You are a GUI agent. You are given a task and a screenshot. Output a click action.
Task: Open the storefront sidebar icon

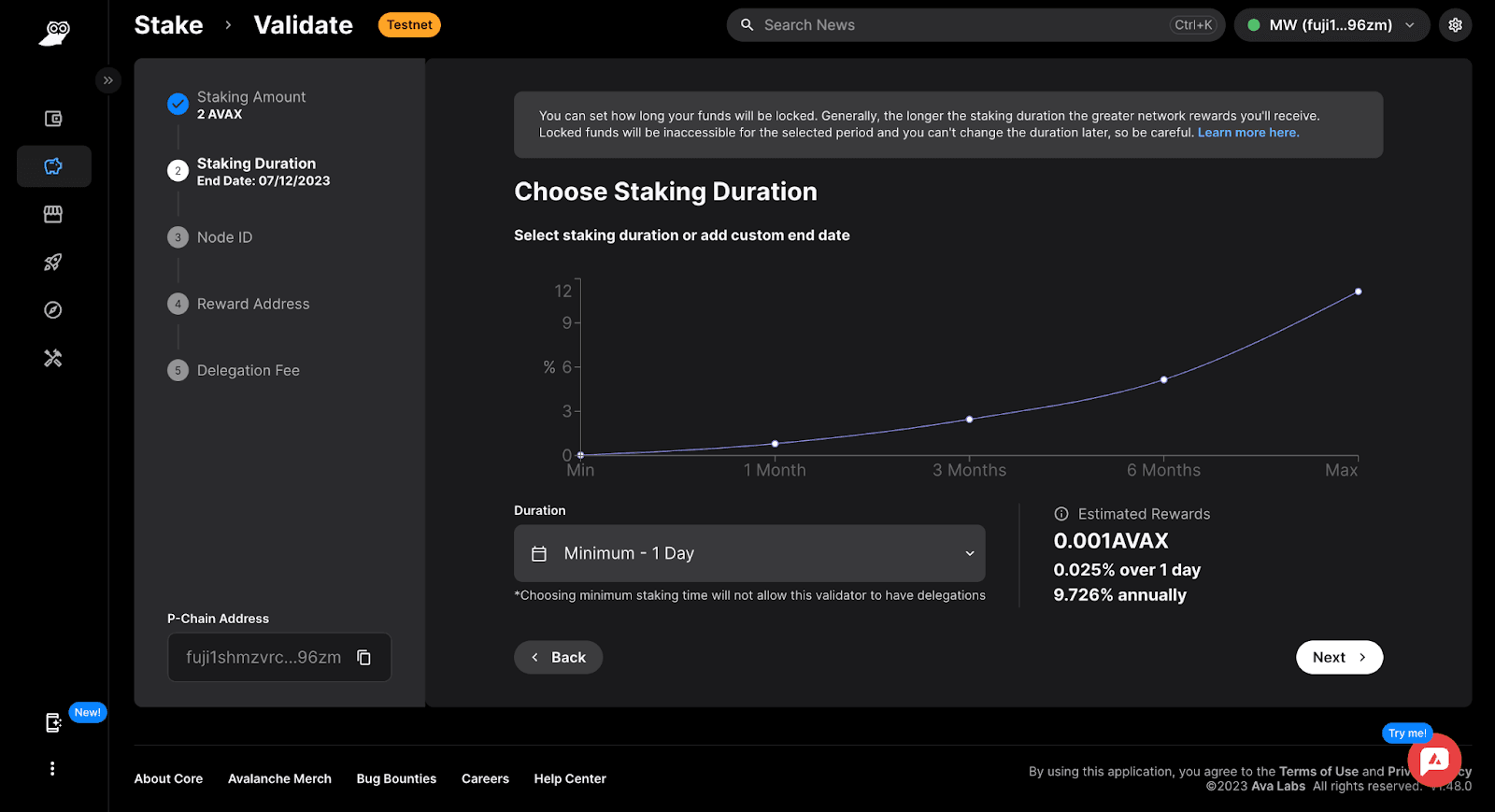[x=53, y=214]
